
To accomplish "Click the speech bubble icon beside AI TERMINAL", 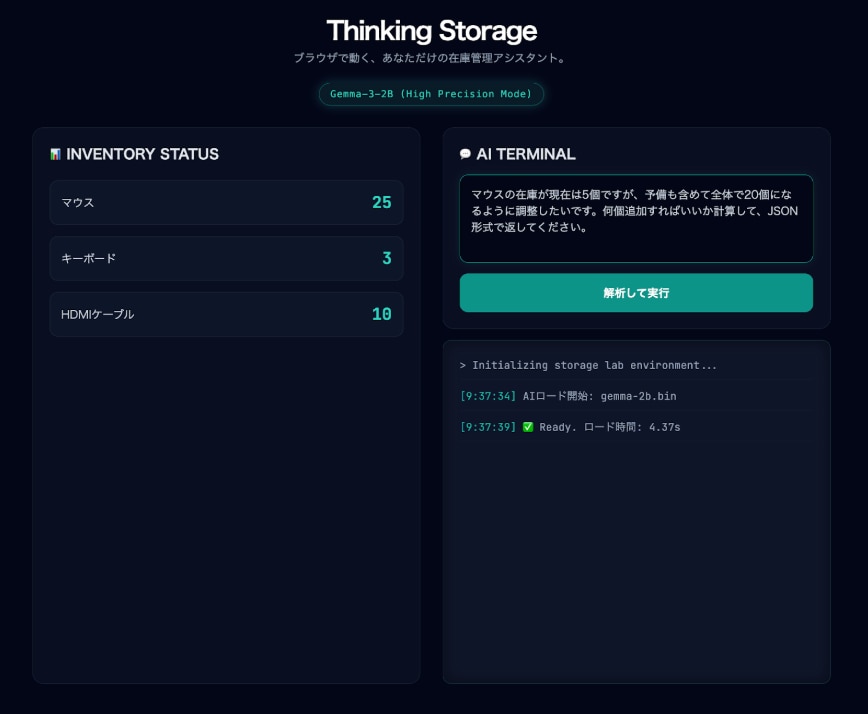I will pos(465,154).
